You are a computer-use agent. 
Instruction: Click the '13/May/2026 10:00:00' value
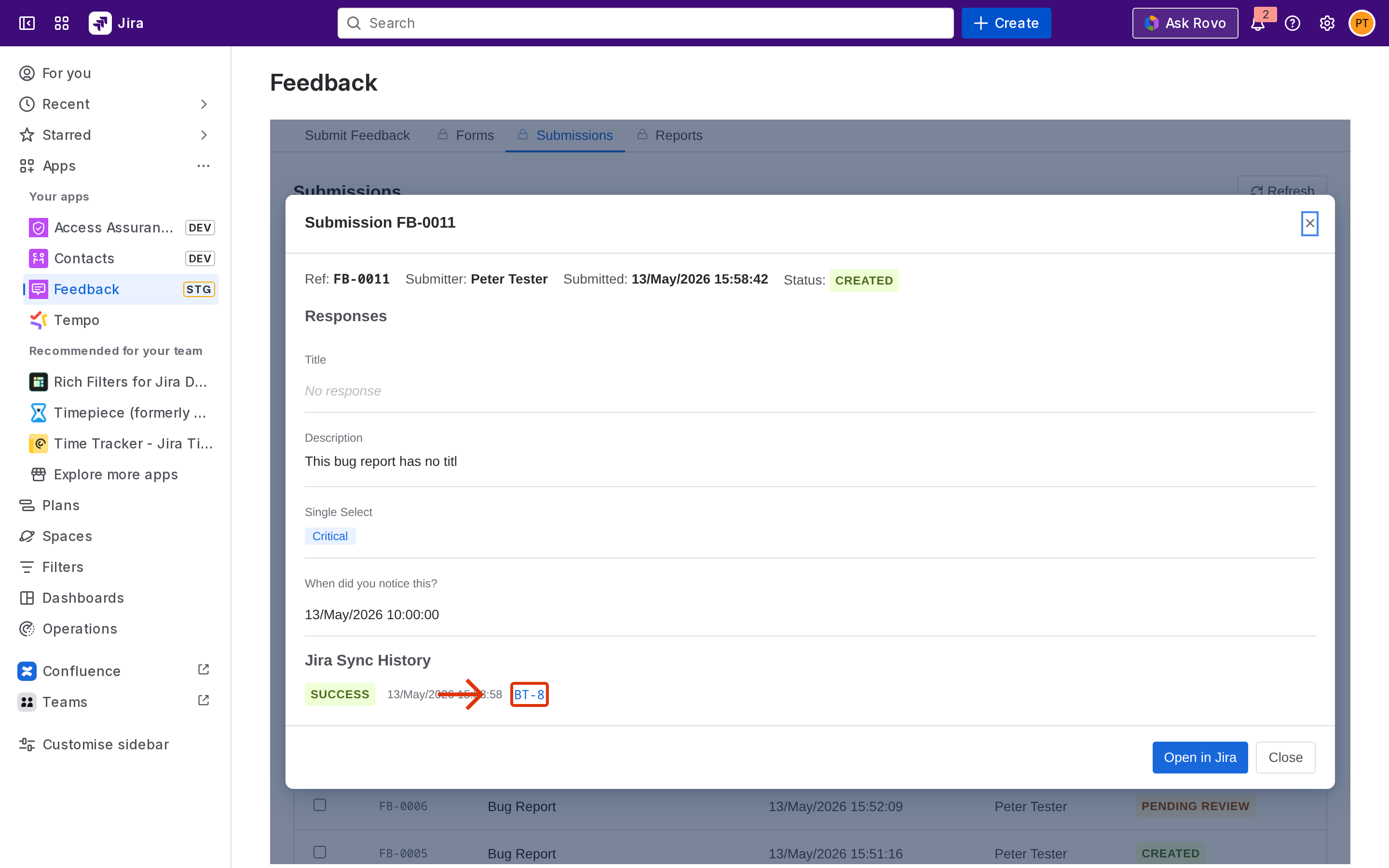372,615
